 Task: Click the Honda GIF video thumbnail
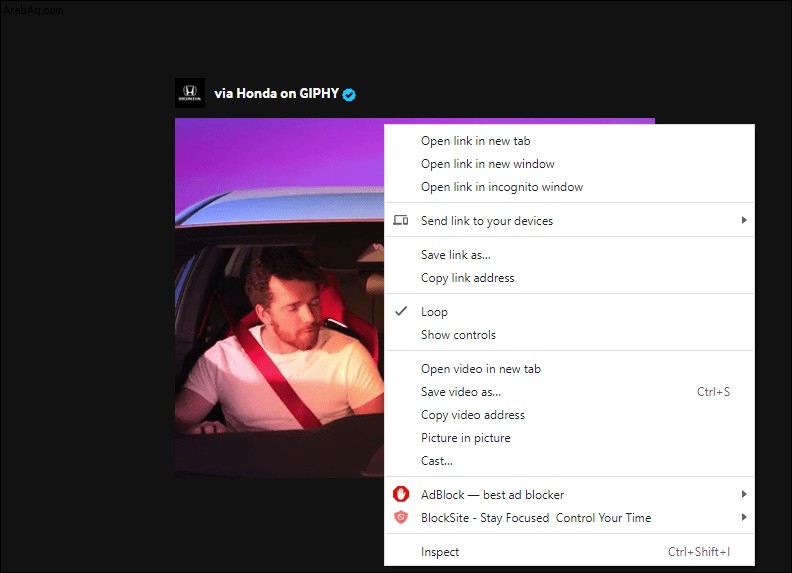point(279,298)
